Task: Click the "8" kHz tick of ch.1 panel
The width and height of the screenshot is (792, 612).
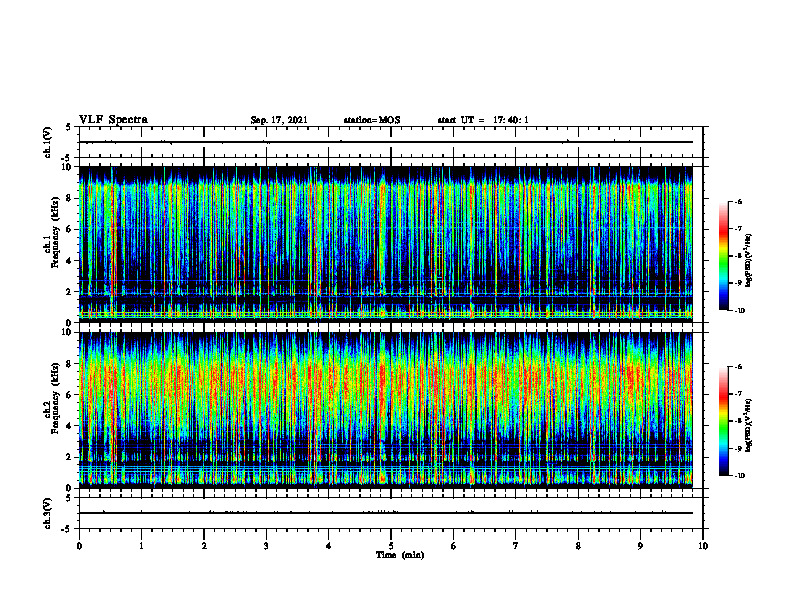Action: pyautogui.click(x=70, y=198)
